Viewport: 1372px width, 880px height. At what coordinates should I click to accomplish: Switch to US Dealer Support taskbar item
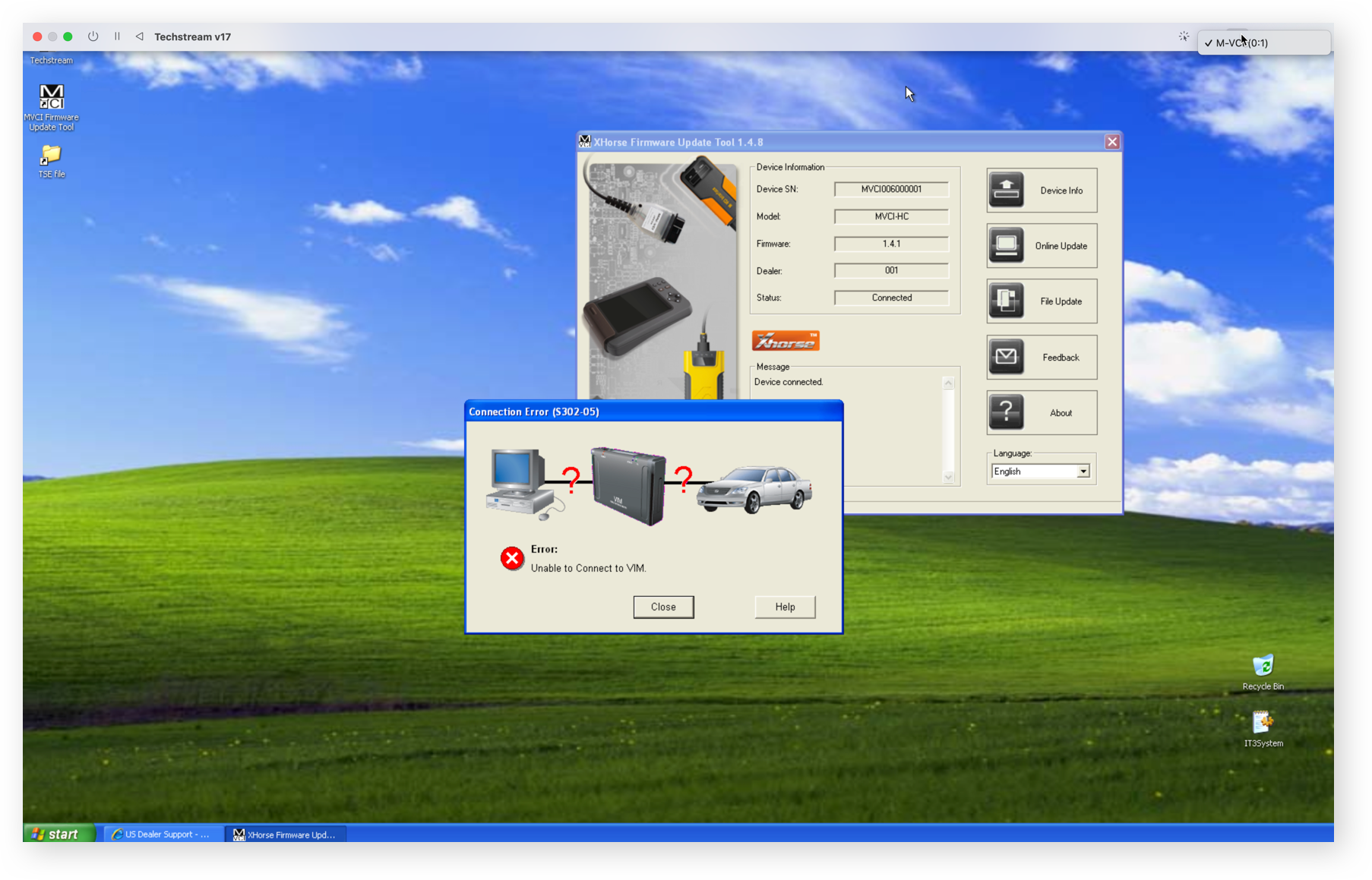click(x=163, y=834)
